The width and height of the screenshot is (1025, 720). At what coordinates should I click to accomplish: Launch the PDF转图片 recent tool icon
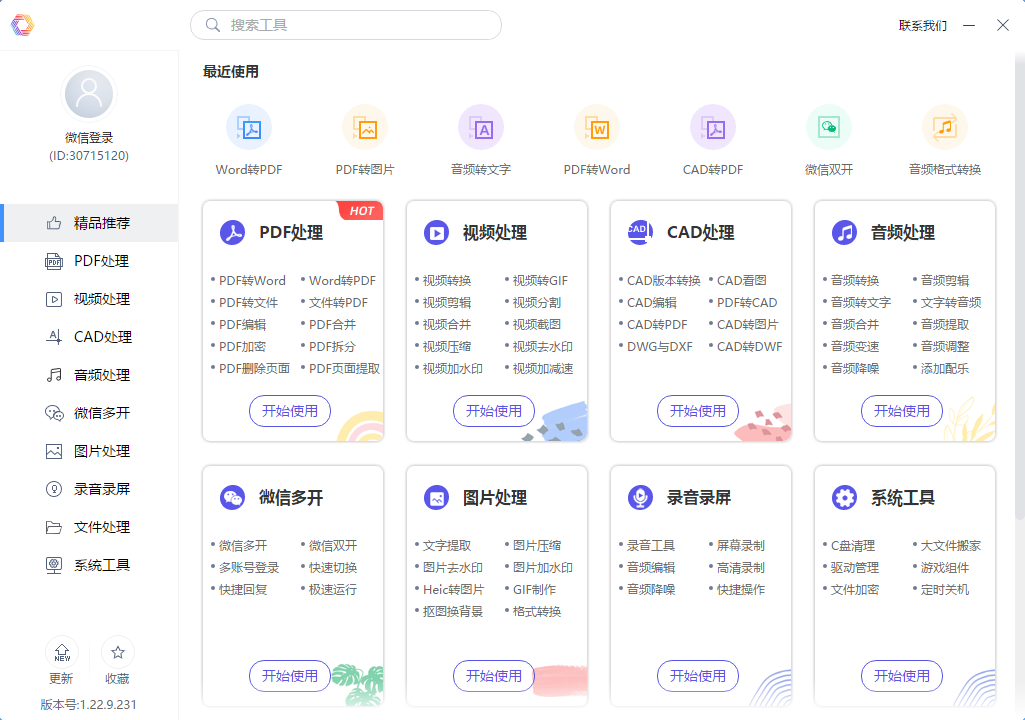[365, 128]
